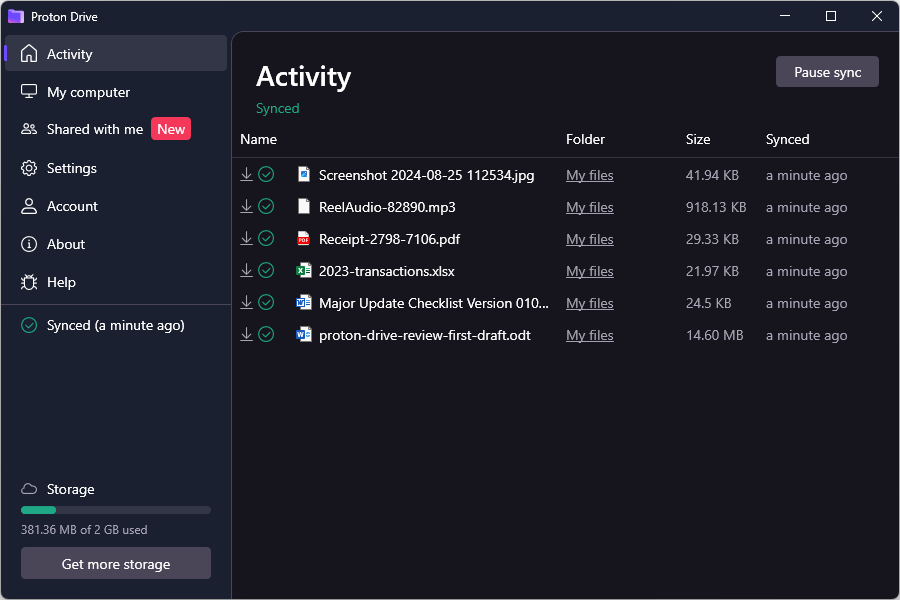Select file name proton-drive-review-first-draft.odt
The width and height of the screenshot is (900, 600).
pyautogui.click(x=425, y=335)
